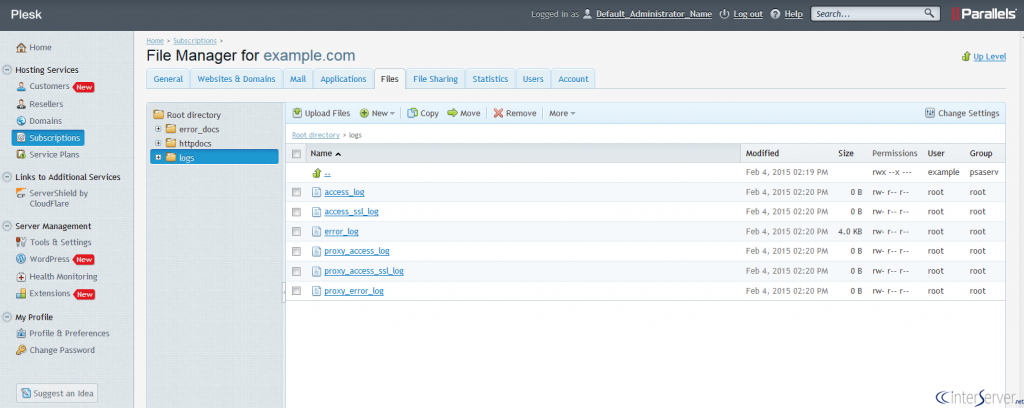Toggle the select-all checkbox in header
1024x408 pixels.
[x=296, y=154]
